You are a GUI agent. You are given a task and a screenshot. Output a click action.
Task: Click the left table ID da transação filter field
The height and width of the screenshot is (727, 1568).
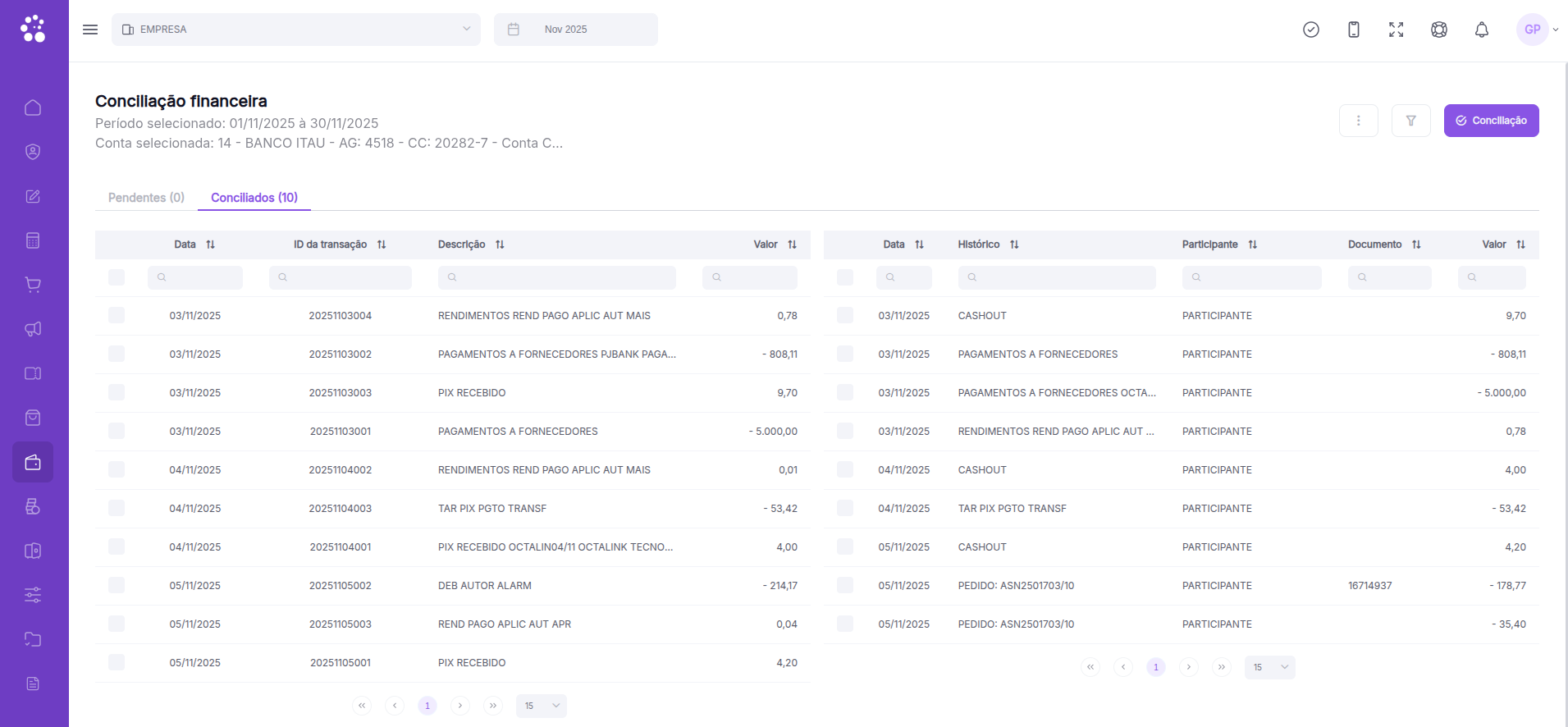coord(341,277)
